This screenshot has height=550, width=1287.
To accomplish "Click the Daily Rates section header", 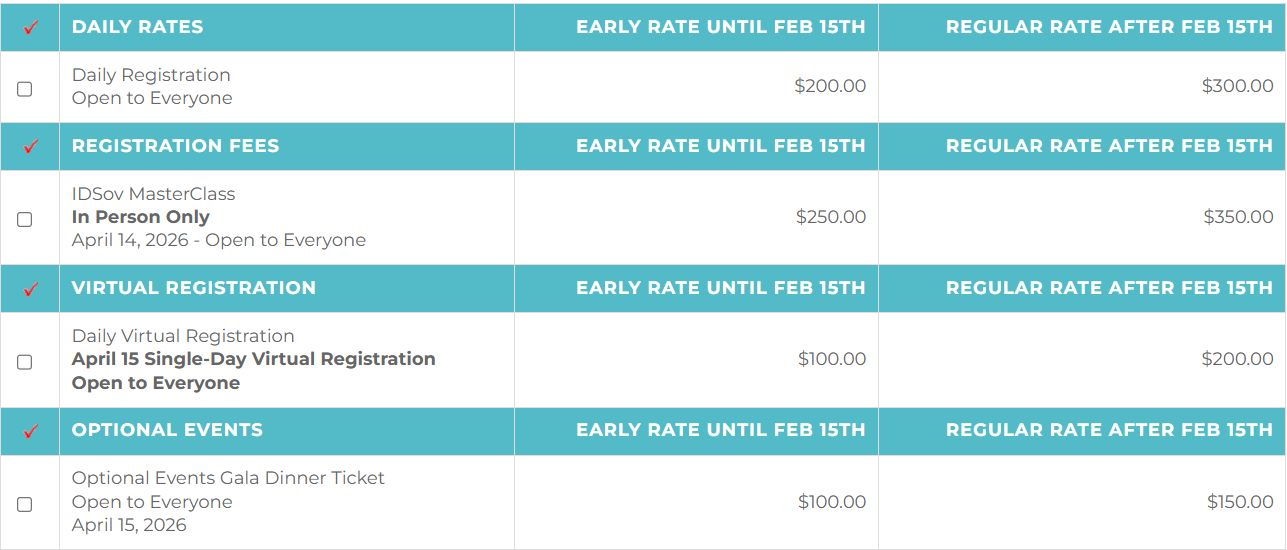I will (137, 27).
